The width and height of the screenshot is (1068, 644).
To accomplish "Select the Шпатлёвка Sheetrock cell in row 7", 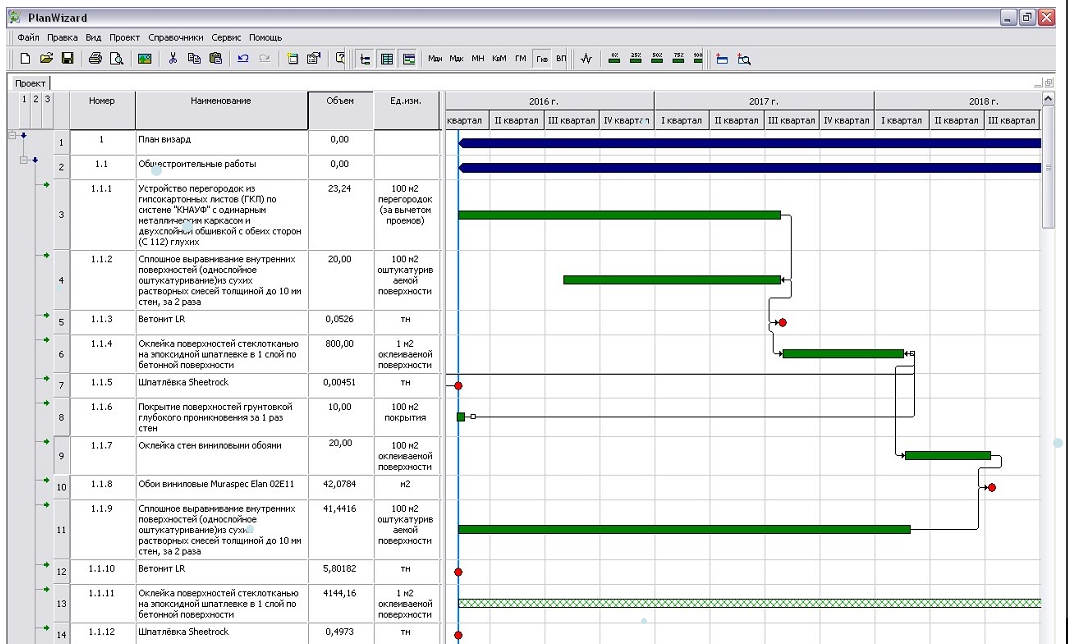I will [221, 386].
